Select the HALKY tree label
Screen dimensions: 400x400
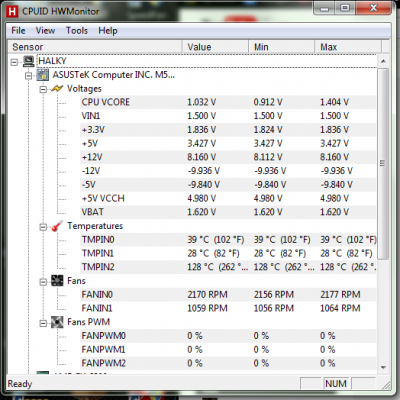coord(52,61)
